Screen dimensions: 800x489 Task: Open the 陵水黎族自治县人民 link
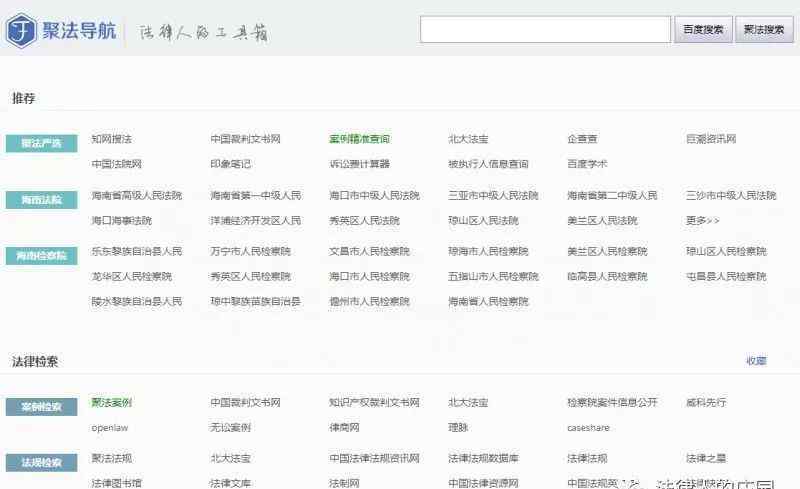pos(136,301)
